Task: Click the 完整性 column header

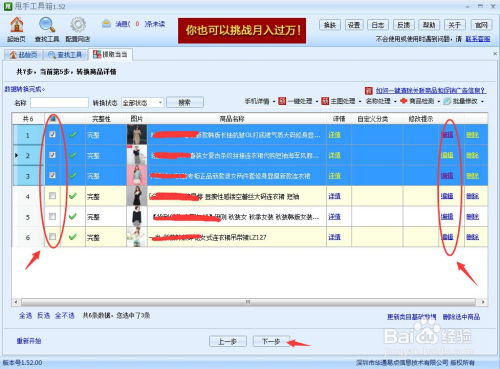Action: click(x=101, y=119)
